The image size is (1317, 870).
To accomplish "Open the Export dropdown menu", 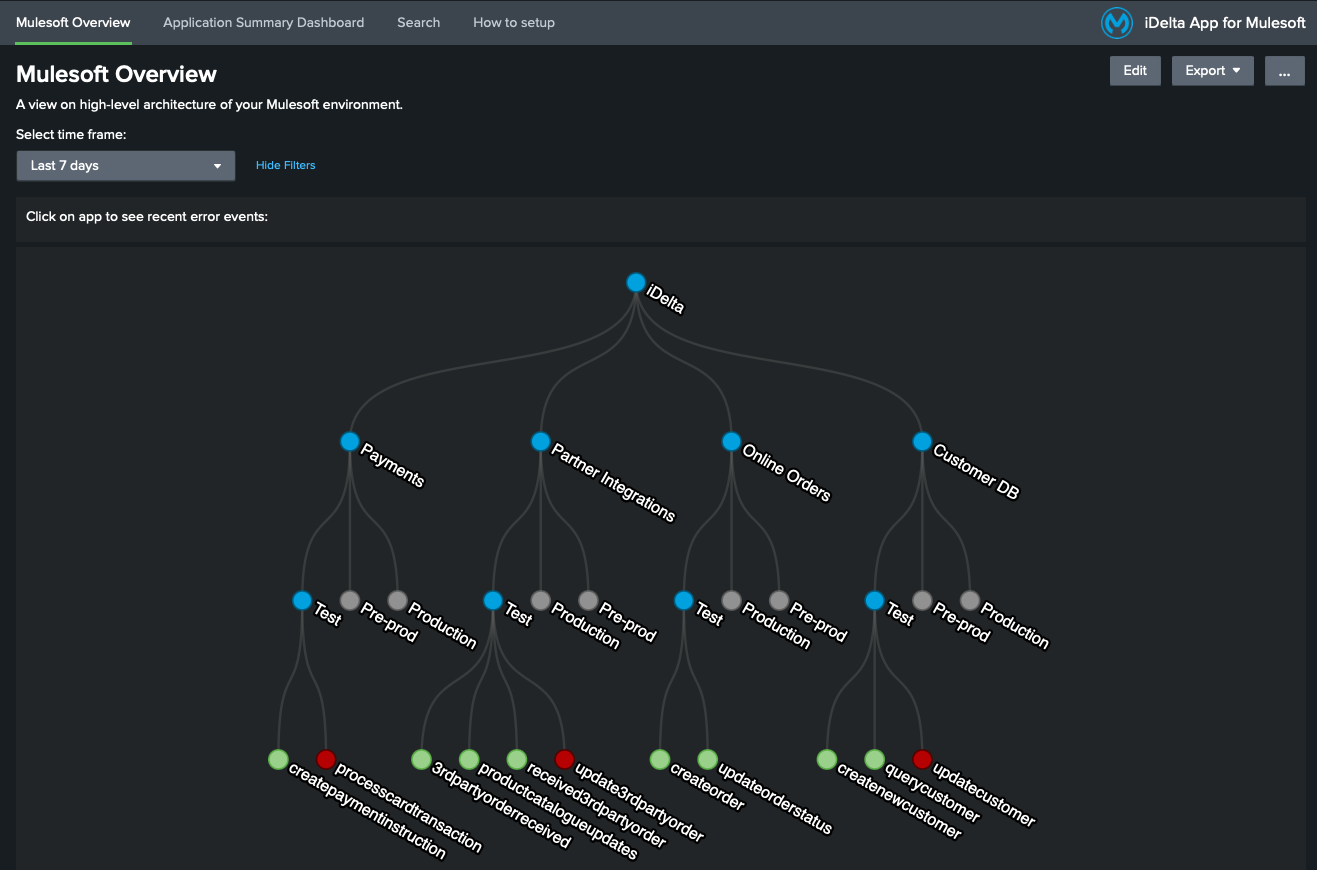I will pyautogui.click(x=1213, y=71).
